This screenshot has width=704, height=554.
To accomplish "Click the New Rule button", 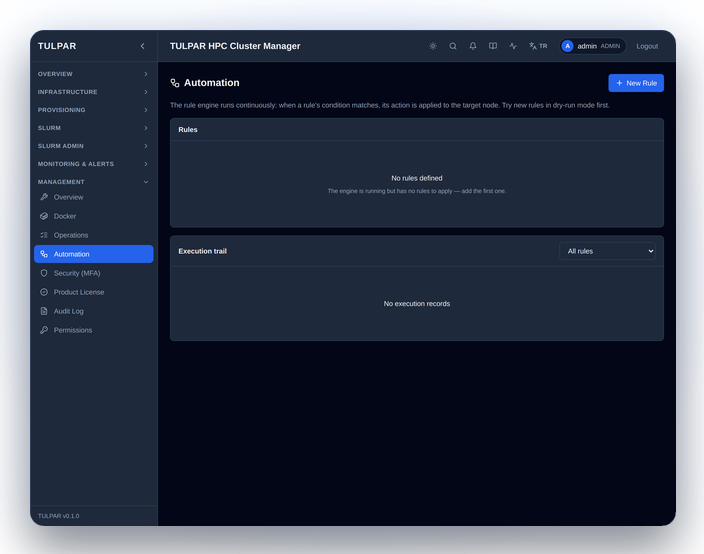I will click(636, 83).
